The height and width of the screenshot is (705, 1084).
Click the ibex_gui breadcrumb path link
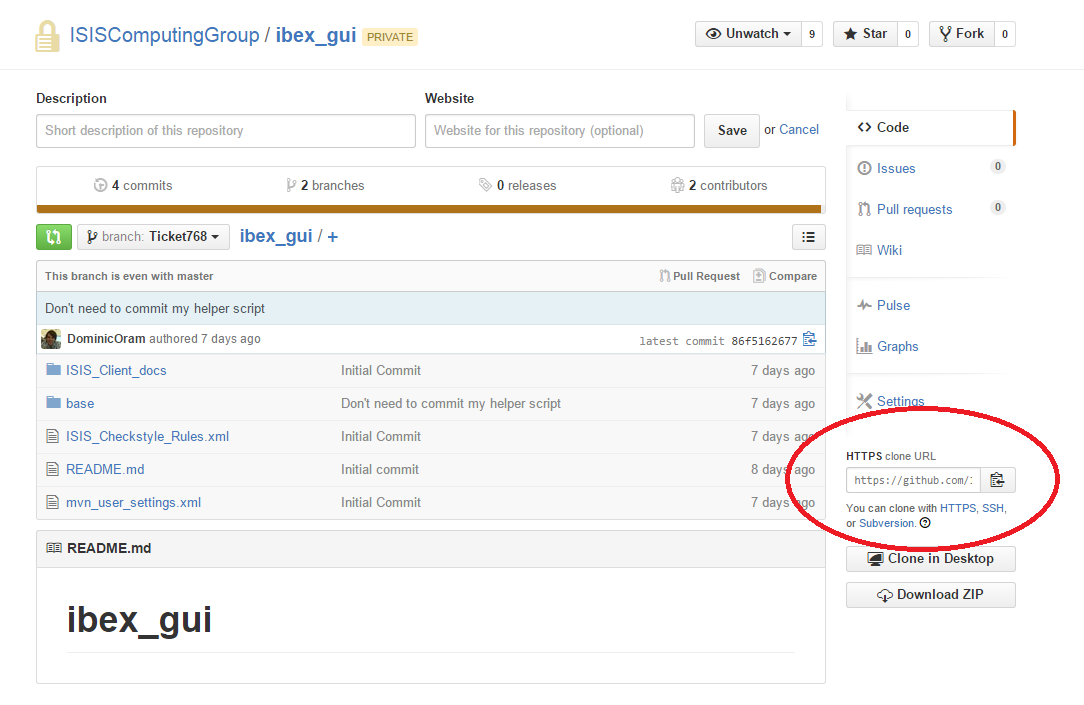[276, 236]
